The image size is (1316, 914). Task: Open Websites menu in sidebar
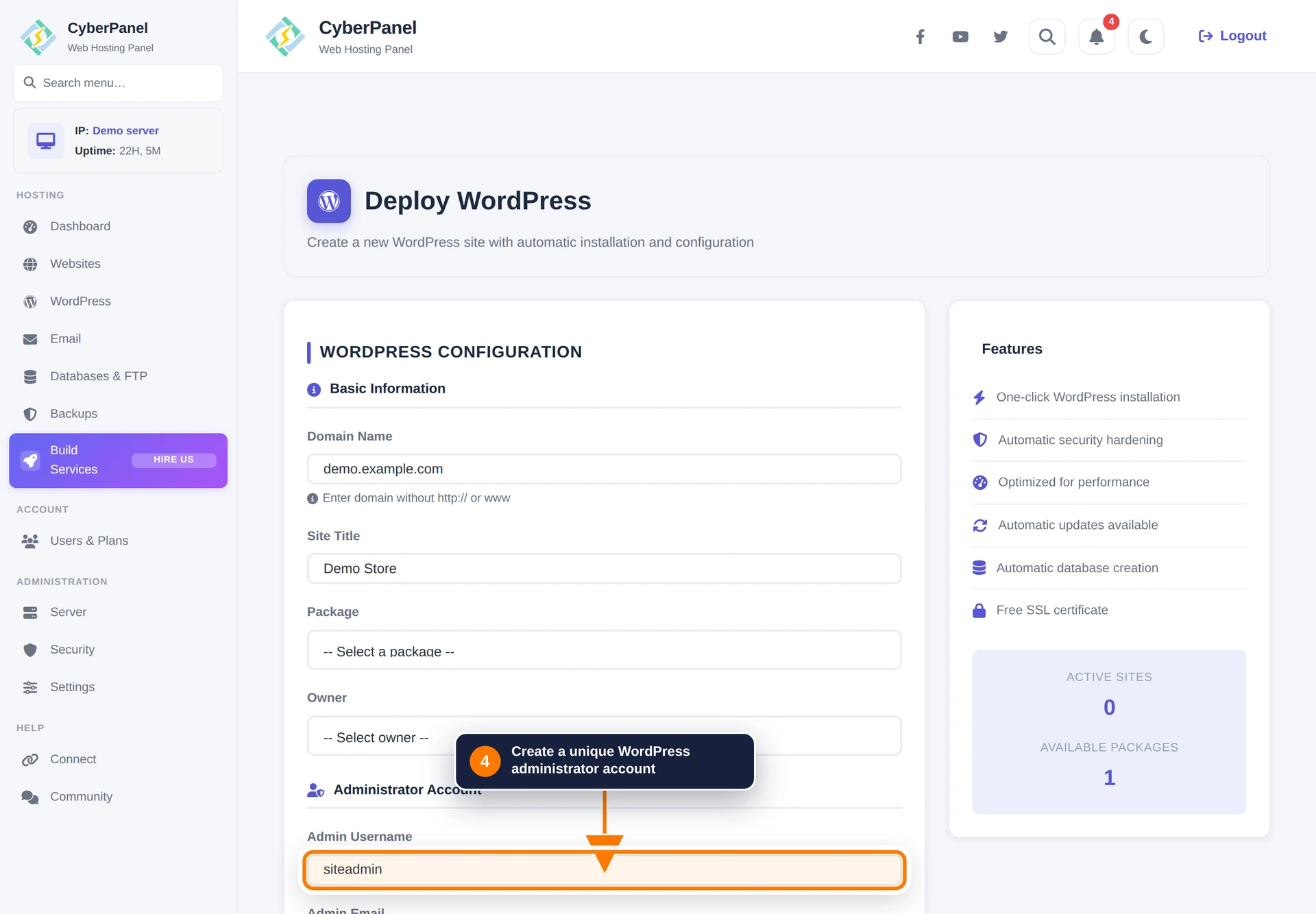(118, 264)
